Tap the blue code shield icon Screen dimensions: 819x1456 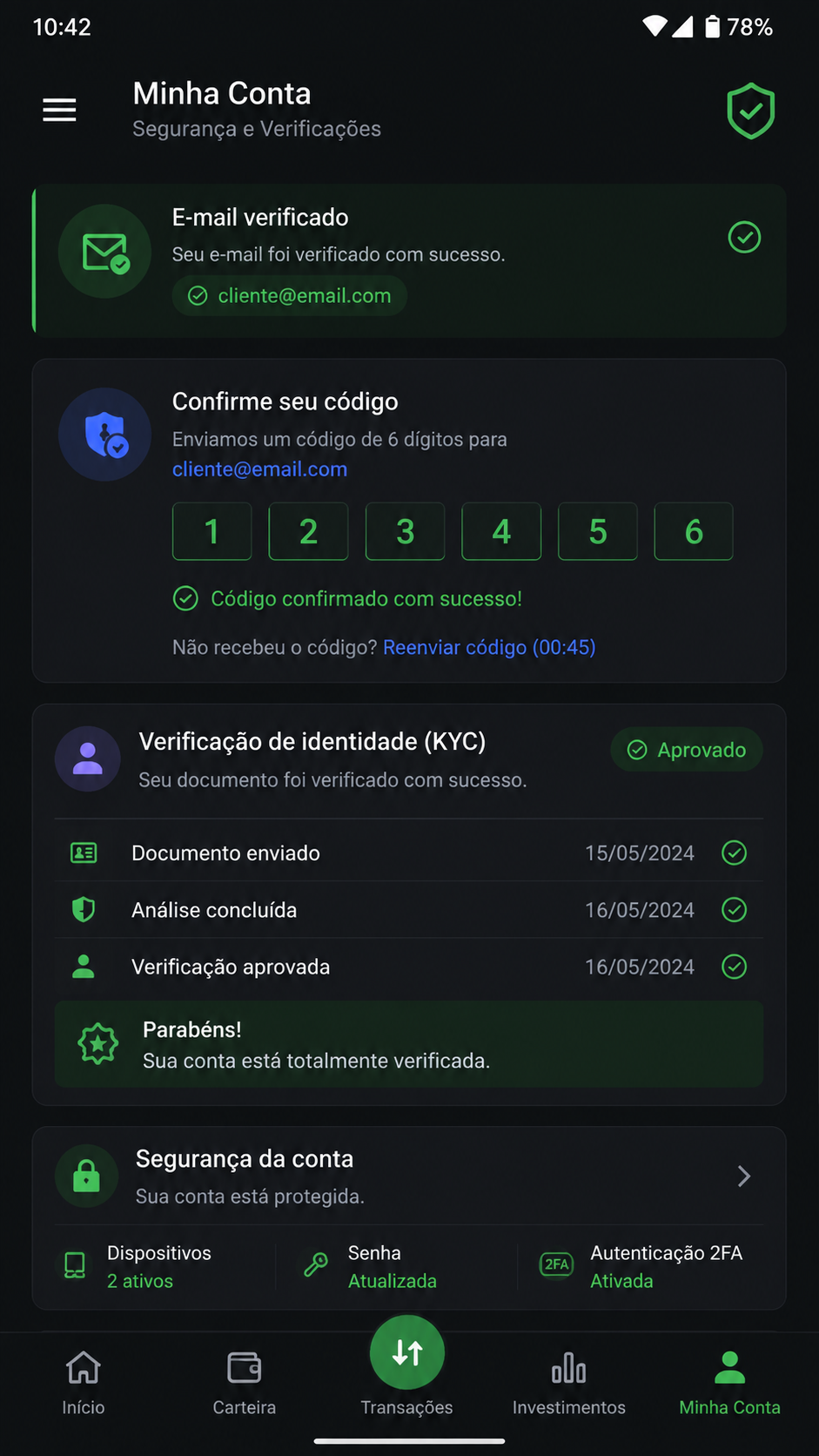105,435
